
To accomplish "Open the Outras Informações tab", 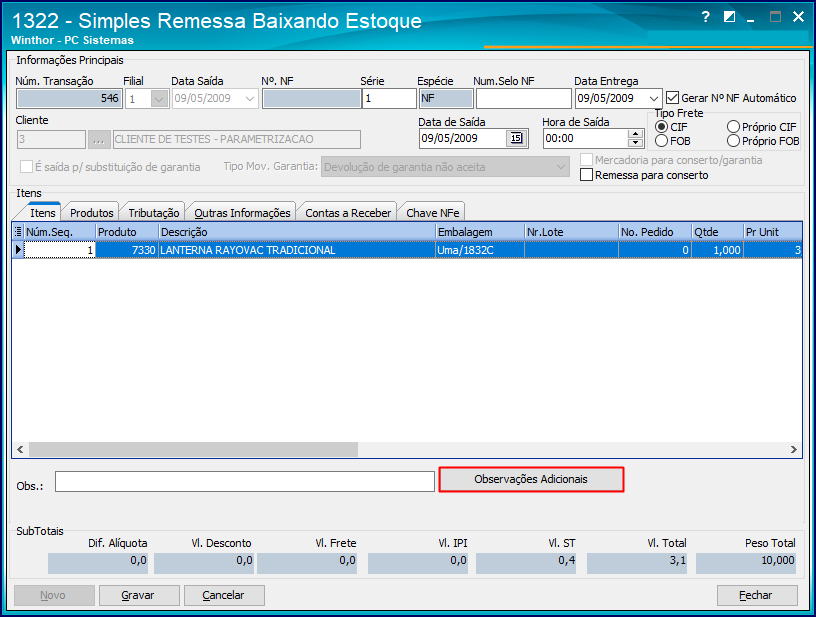I will click(x=242, y=213).
